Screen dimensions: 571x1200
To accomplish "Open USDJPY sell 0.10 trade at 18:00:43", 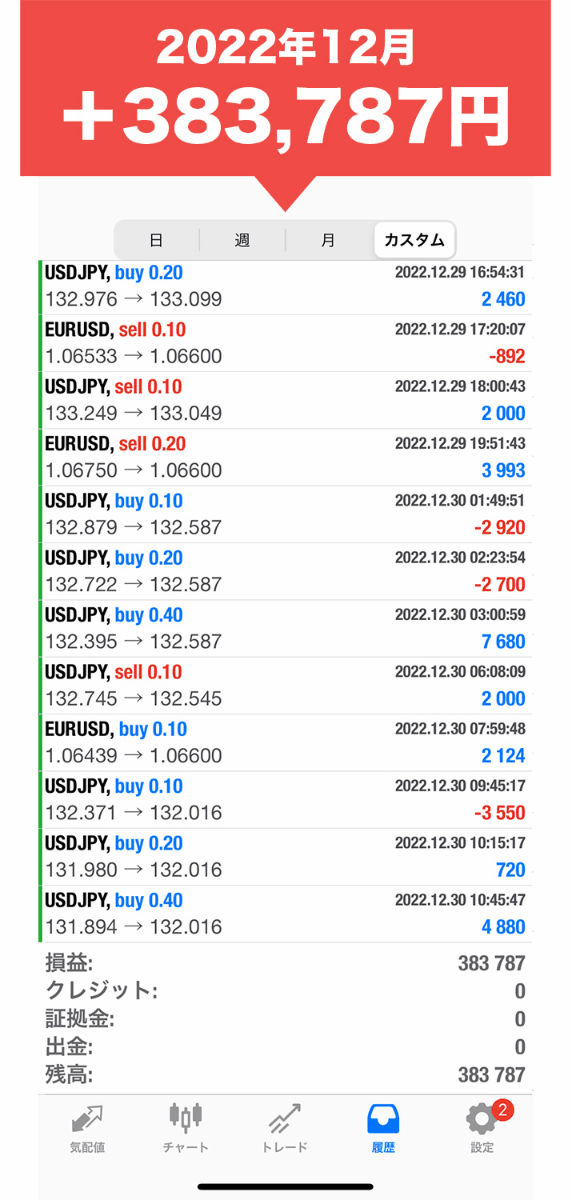I will click(286, 401).
